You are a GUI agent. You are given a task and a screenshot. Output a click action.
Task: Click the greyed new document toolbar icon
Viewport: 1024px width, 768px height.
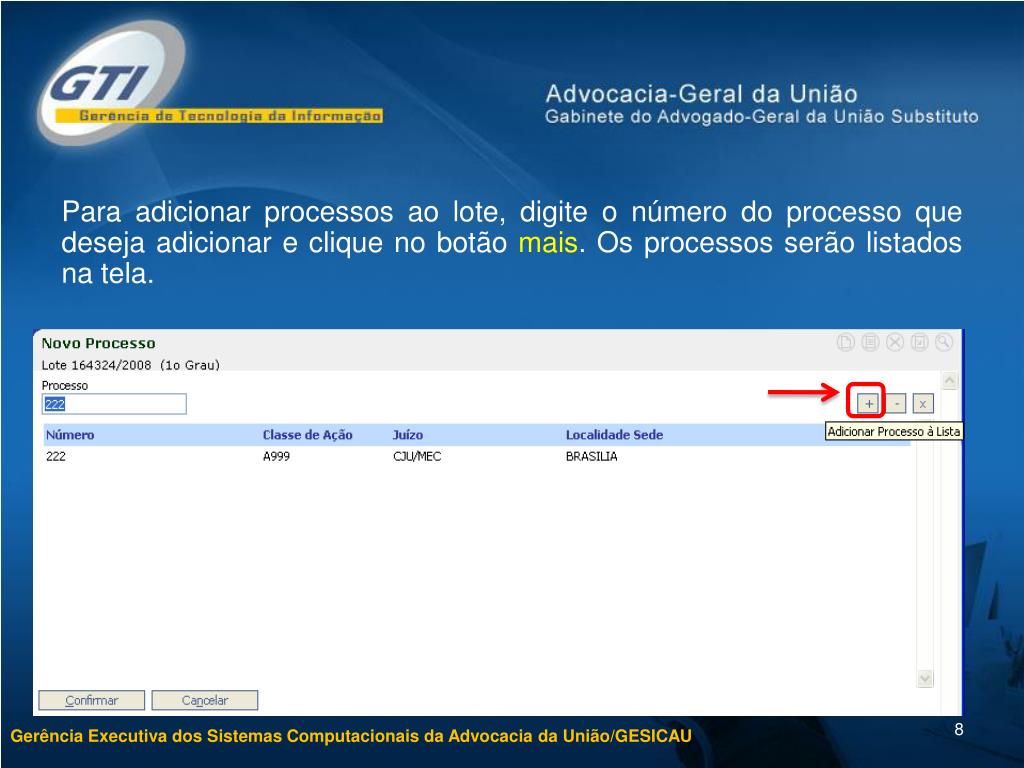click(846, 342)
